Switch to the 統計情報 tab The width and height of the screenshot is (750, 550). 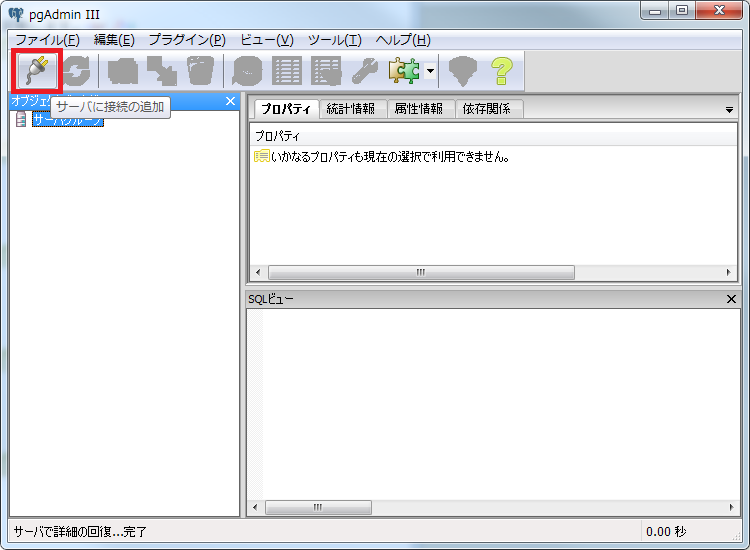[x=350, y=109]
